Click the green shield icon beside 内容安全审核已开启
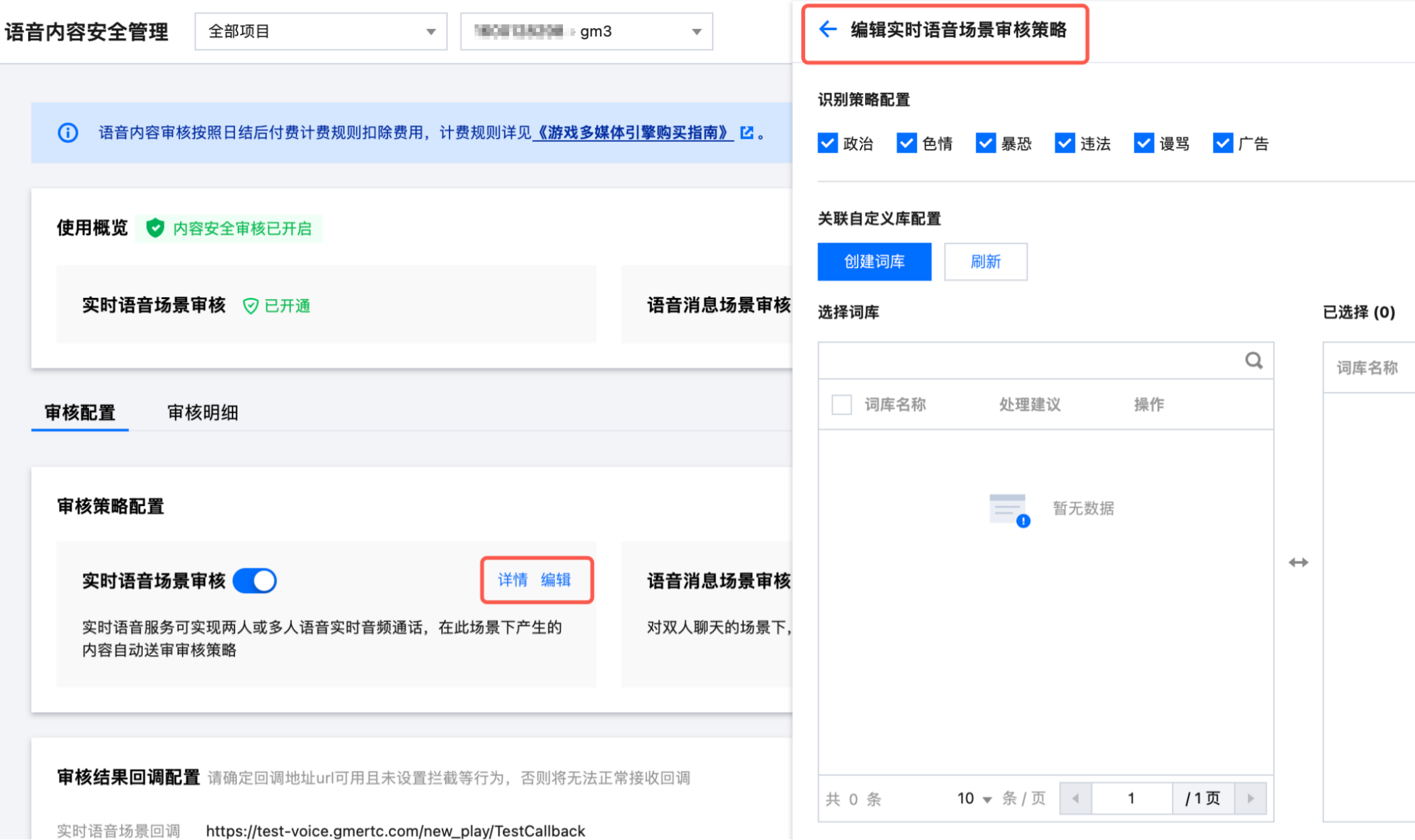This screenshot has width=1415, height=840. [155, 228]
